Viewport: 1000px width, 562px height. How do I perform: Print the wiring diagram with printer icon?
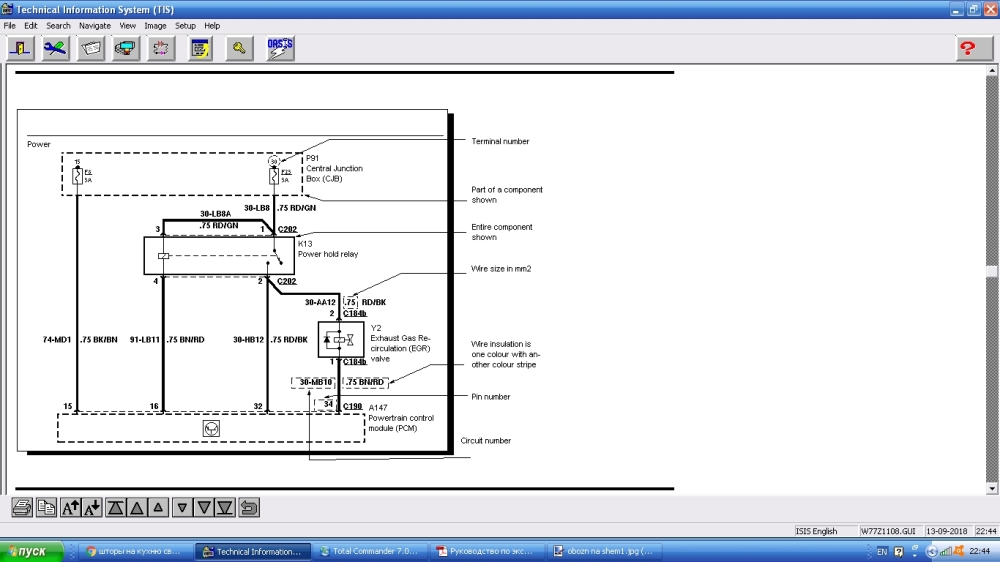tap(22, 508)
